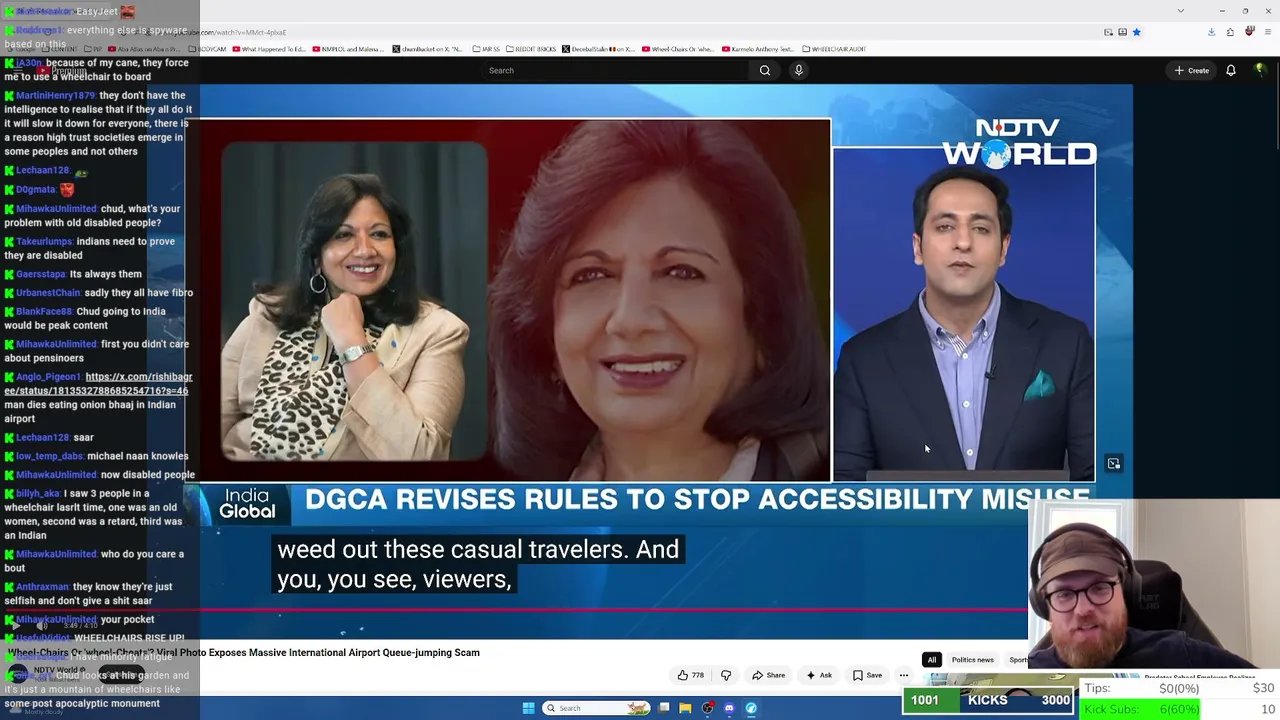
Task: Click username low_temp_dabs in chat
Action: click(50, 456)
